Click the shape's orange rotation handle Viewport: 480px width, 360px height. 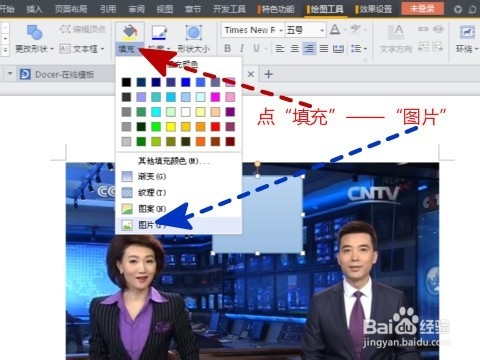(x=257, y=164)
